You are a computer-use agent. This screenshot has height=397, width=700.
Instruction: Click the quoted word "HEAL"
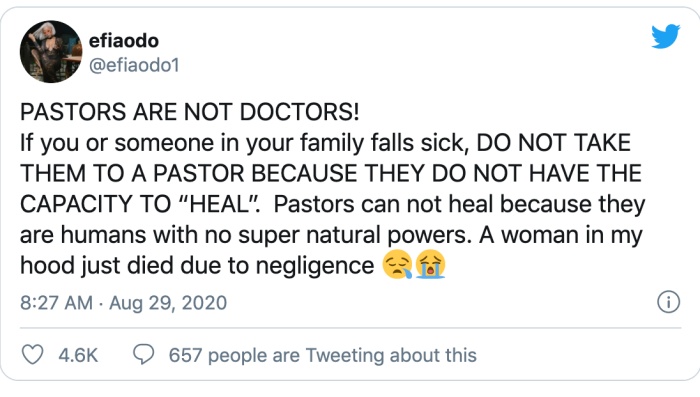click(x=219, y=204)
